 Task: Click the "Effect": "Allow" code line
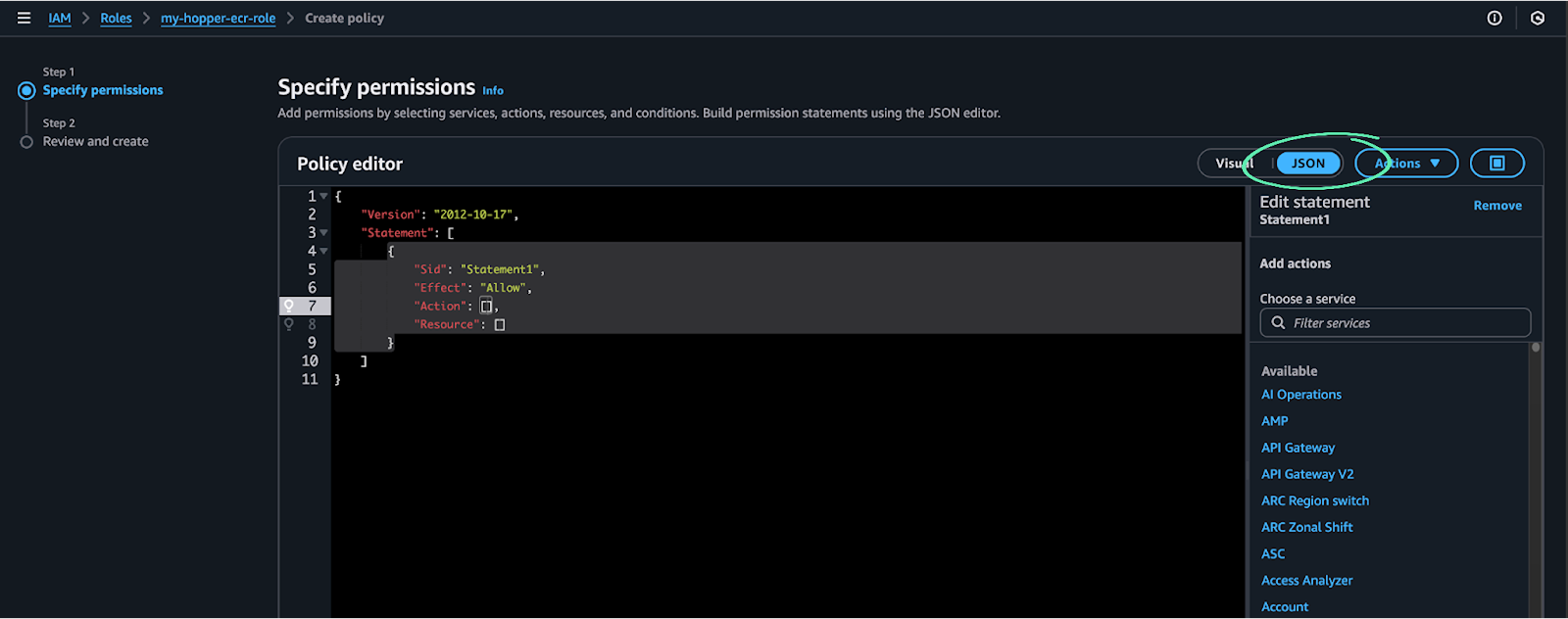(472, 288)
